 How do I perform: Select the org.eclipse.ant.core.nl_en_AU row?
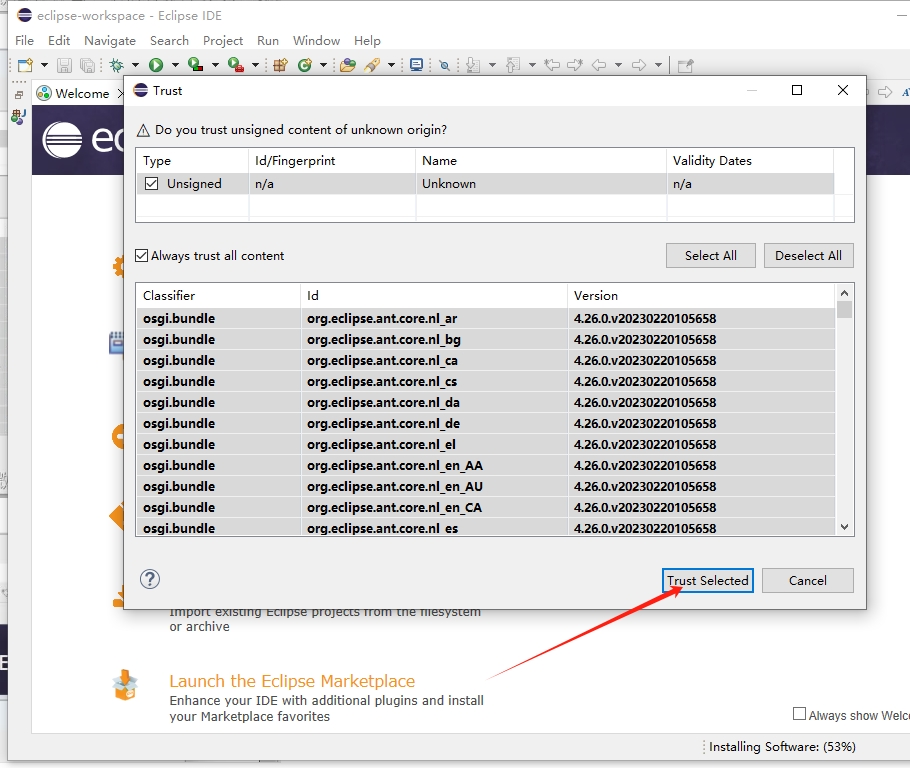[485, 486]
